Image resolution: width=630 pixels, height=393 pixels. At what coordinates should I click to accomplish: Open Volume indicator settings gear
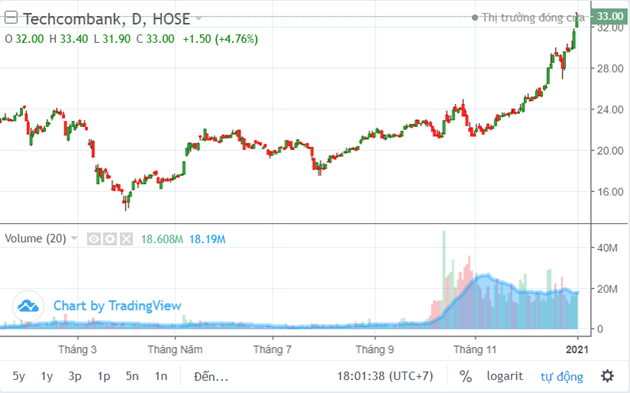110,239
